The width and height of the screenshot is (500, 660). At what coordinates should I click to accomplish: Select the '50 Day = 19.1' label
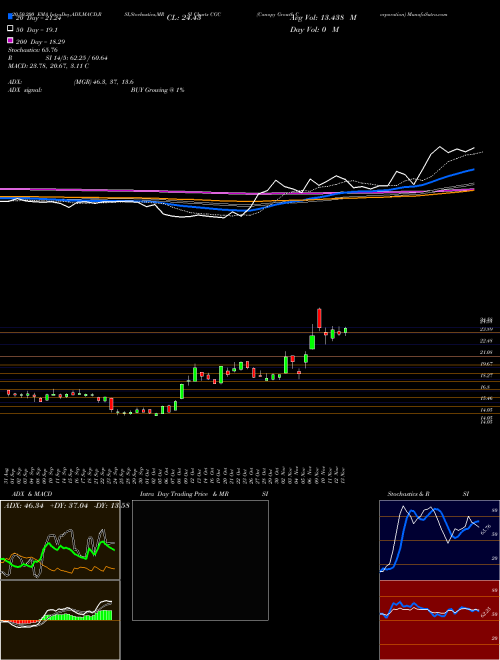coord(37,30)
